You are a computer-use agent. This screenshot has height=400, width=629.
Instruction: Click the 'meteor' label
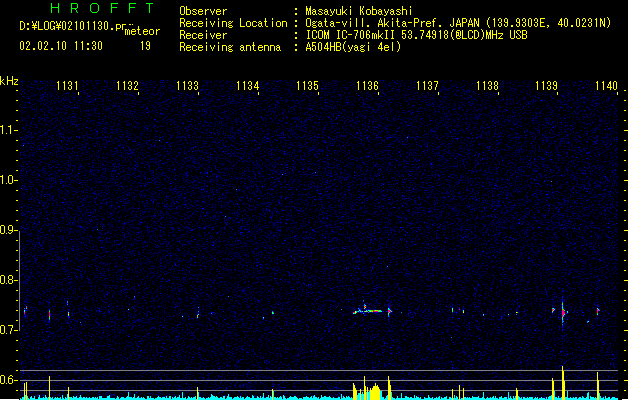tap(142, 31)
